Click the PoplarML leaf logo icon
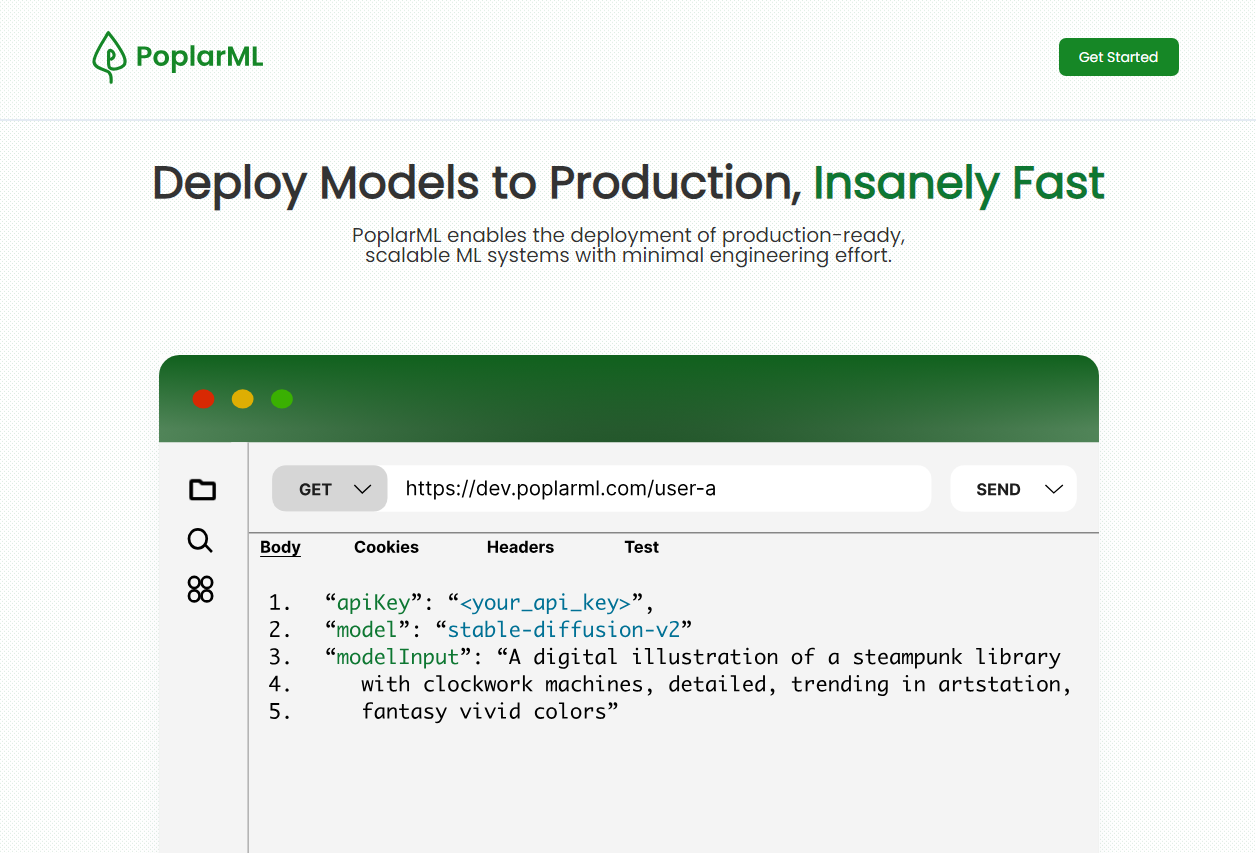The width and height of the screenshot is (1256, 853). pyautogui.click(x=109, y=57)
